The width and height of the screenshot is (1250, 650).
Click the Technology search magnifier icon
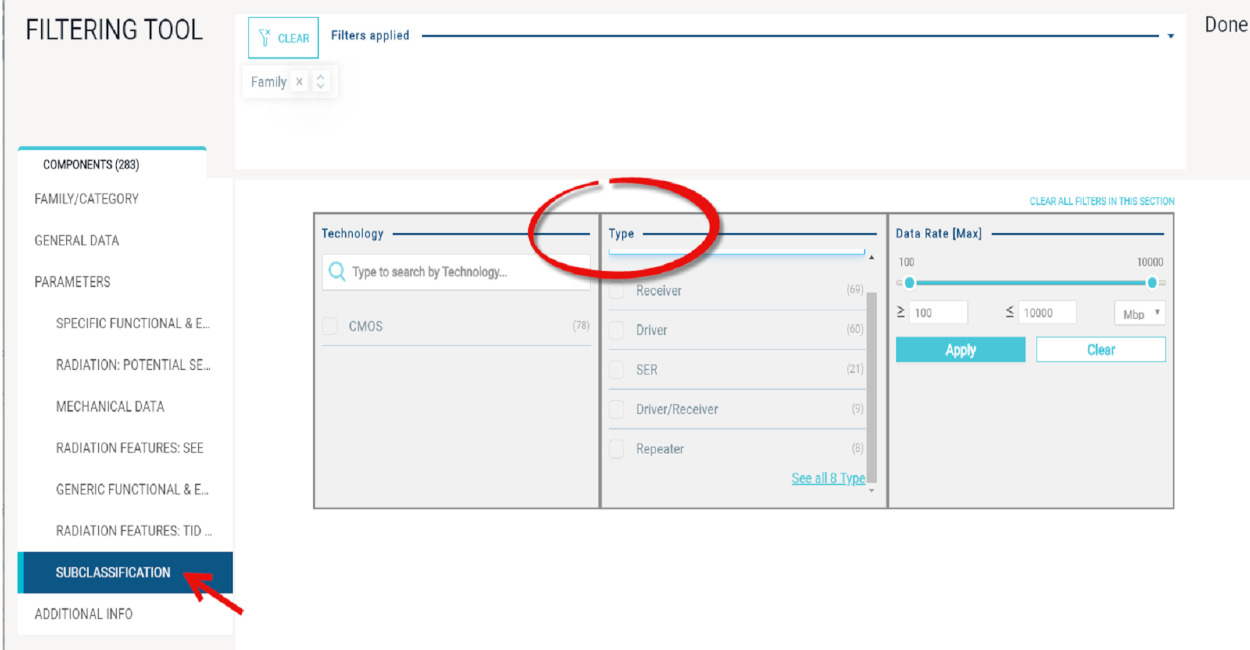tap(337, 272)
